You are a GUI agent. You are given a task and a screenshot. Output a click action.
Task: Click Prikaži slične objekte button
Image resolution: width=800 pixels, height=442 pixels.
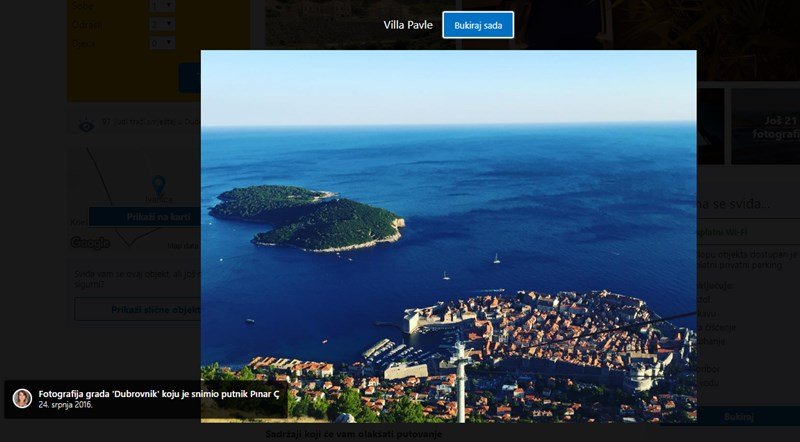pos(138,309)
